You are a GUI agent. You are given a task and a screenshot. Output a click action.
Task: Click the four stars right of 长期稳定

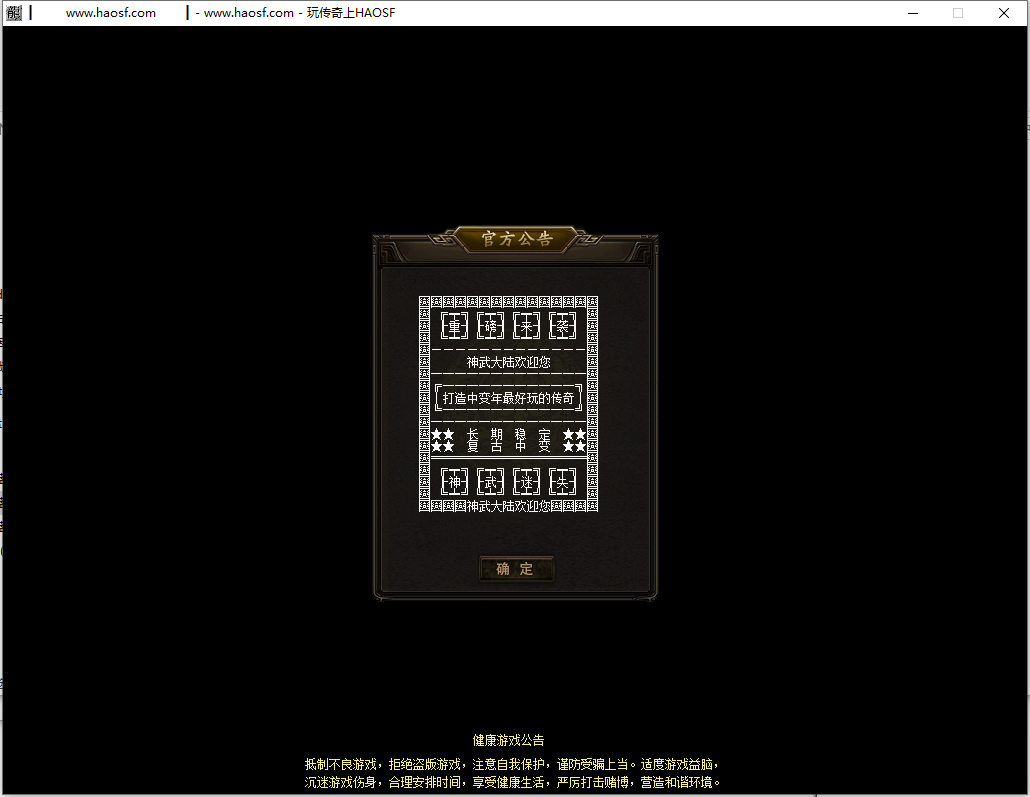[x=574, y=440]
